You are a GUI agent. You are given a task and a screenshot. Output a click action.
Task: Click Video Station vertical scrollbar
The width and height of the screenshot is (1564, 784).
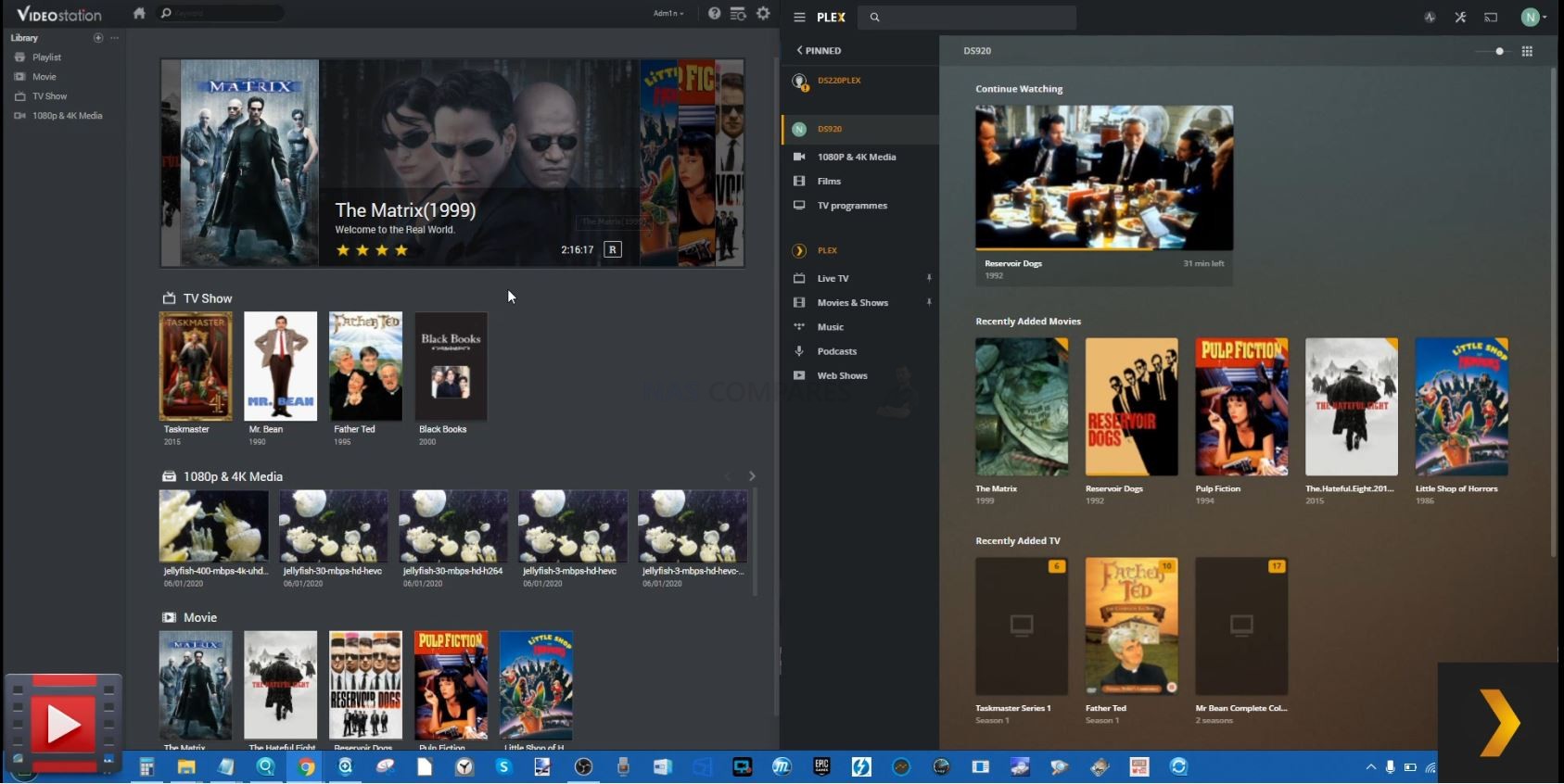tap(776, 385)
